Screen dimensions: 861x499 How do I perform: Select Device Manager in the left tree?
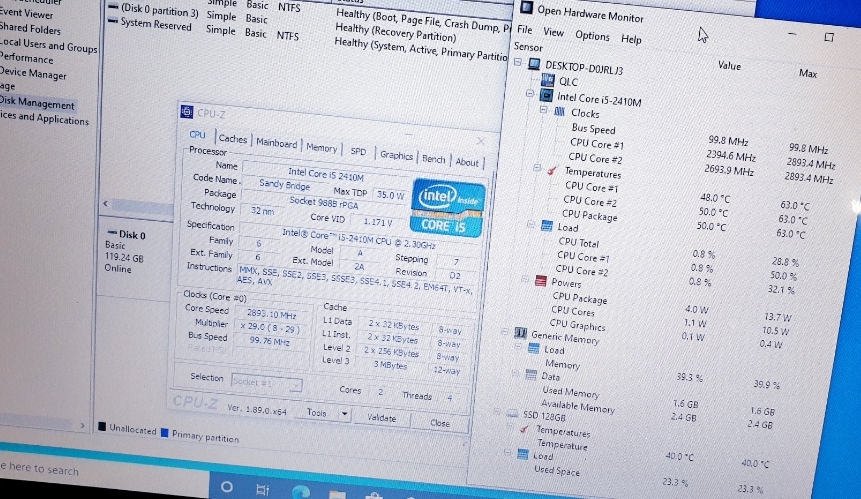pos(33,73)
